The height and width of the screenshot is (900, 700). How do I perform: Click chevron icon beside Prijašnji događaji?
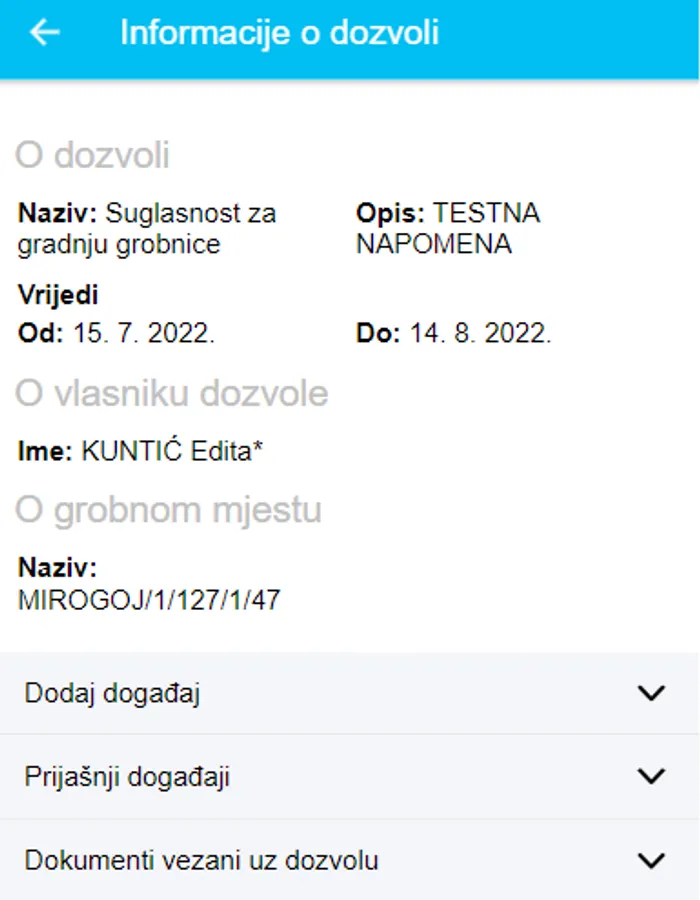[x=651, y=777]
